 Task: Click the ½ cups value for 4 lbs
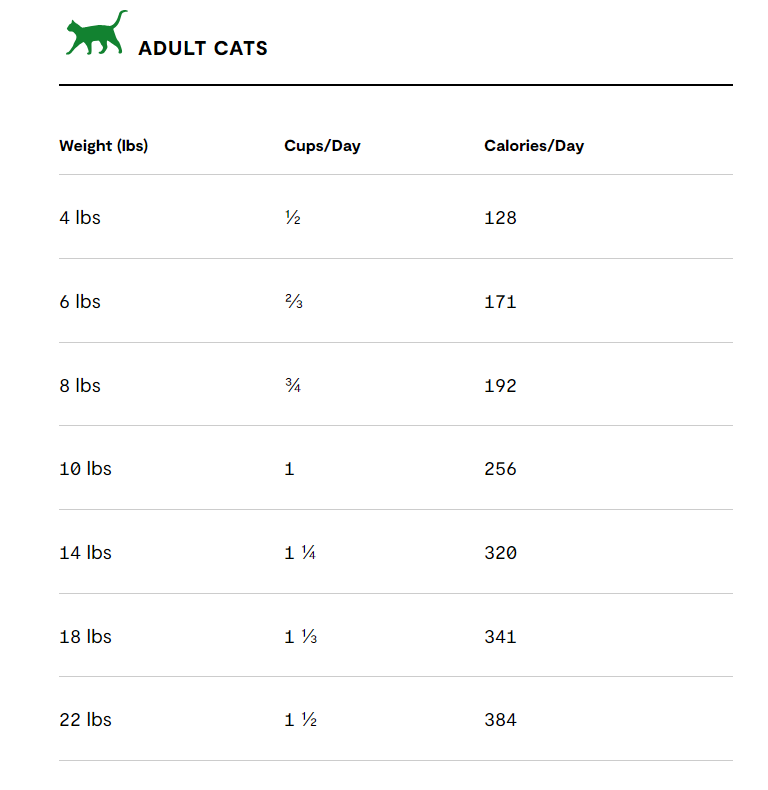pos(292,217)
